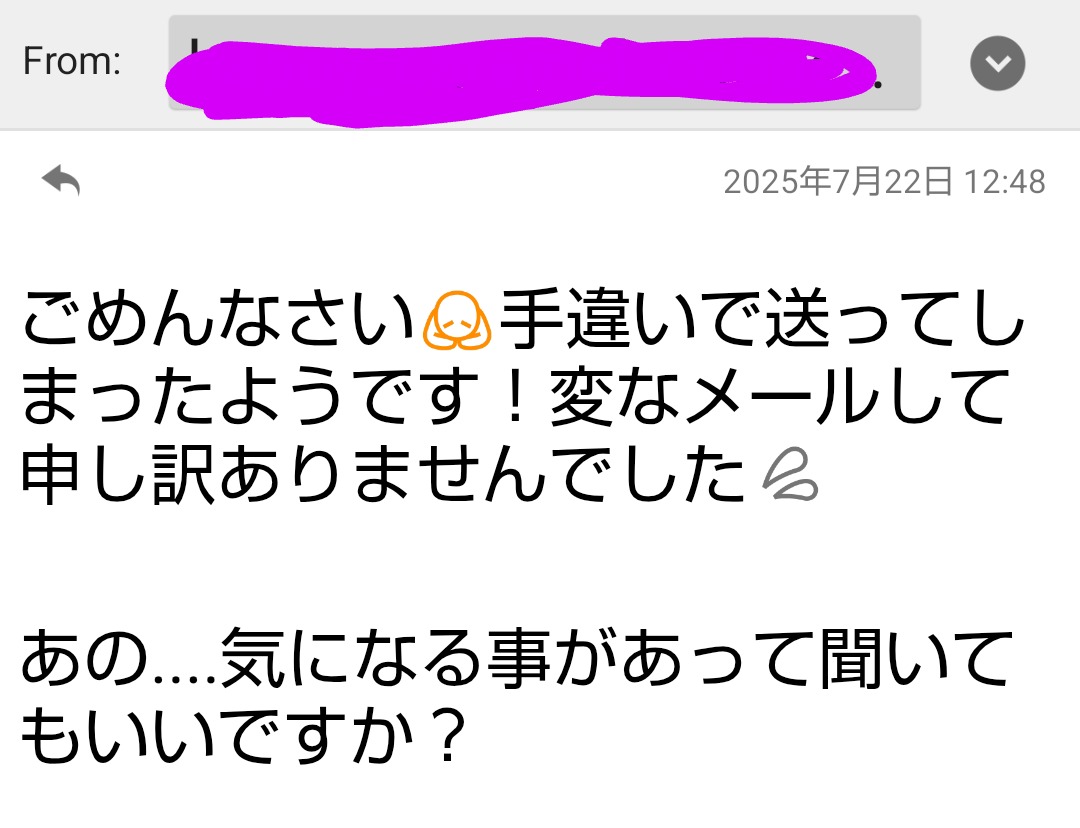Tap the reply arrow icon
Viewport: 1080px width, 828px height.
61,180
